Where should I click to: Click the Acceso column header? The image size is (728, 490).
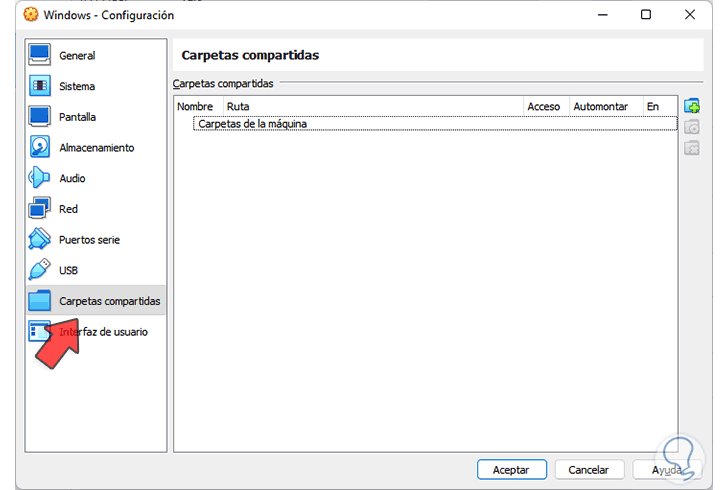pyautogui.click(x=546, y=106)
